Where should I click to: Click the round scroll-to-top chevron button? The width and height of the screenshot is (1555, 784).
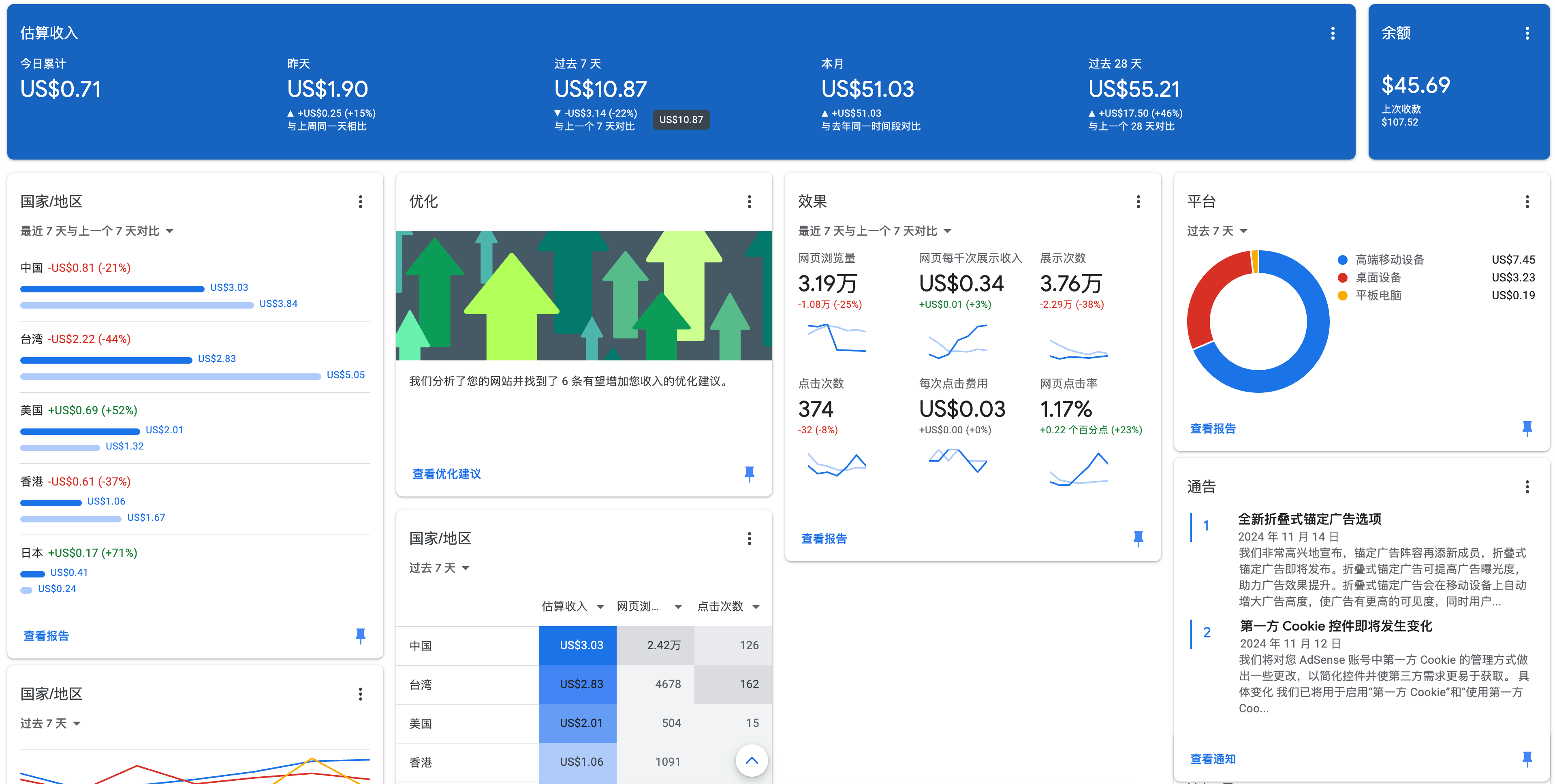752,761
